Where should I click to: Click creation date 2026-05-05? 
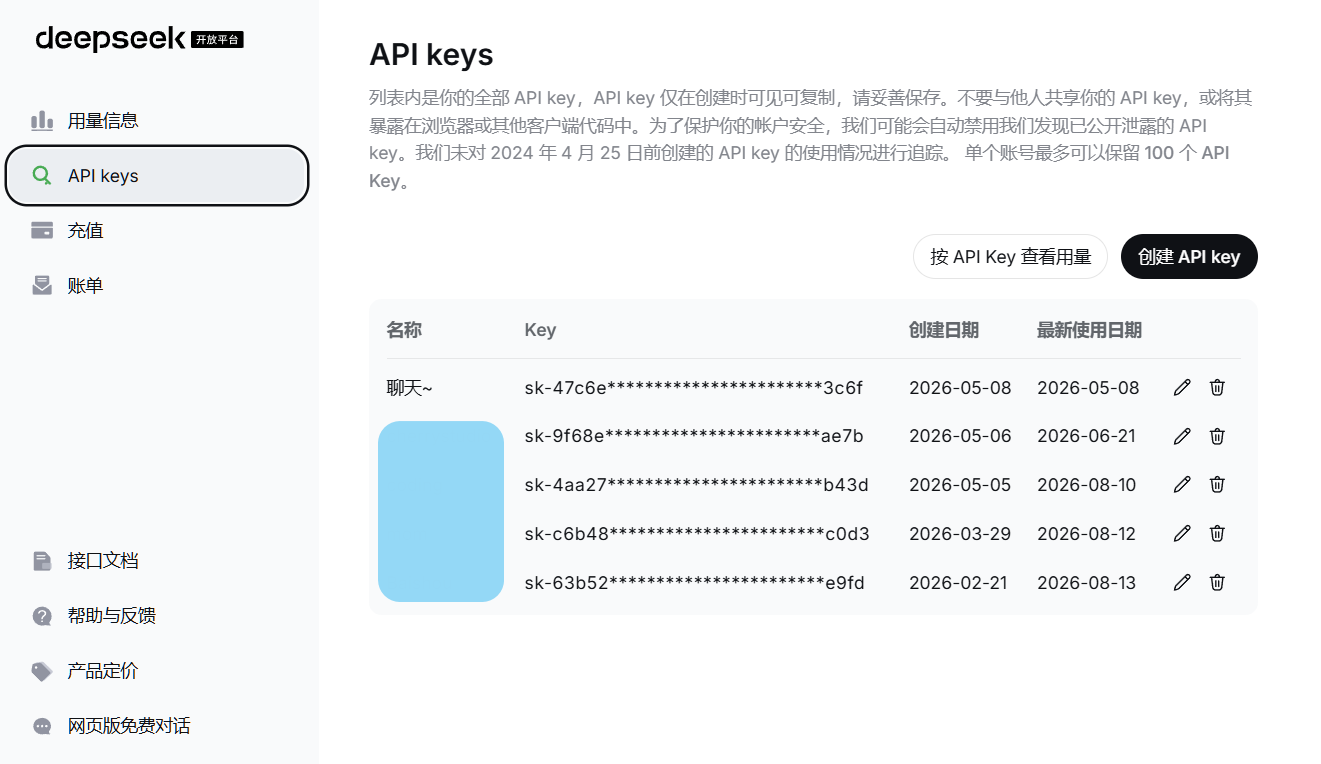pyautogui.click(x=960, y=485)
